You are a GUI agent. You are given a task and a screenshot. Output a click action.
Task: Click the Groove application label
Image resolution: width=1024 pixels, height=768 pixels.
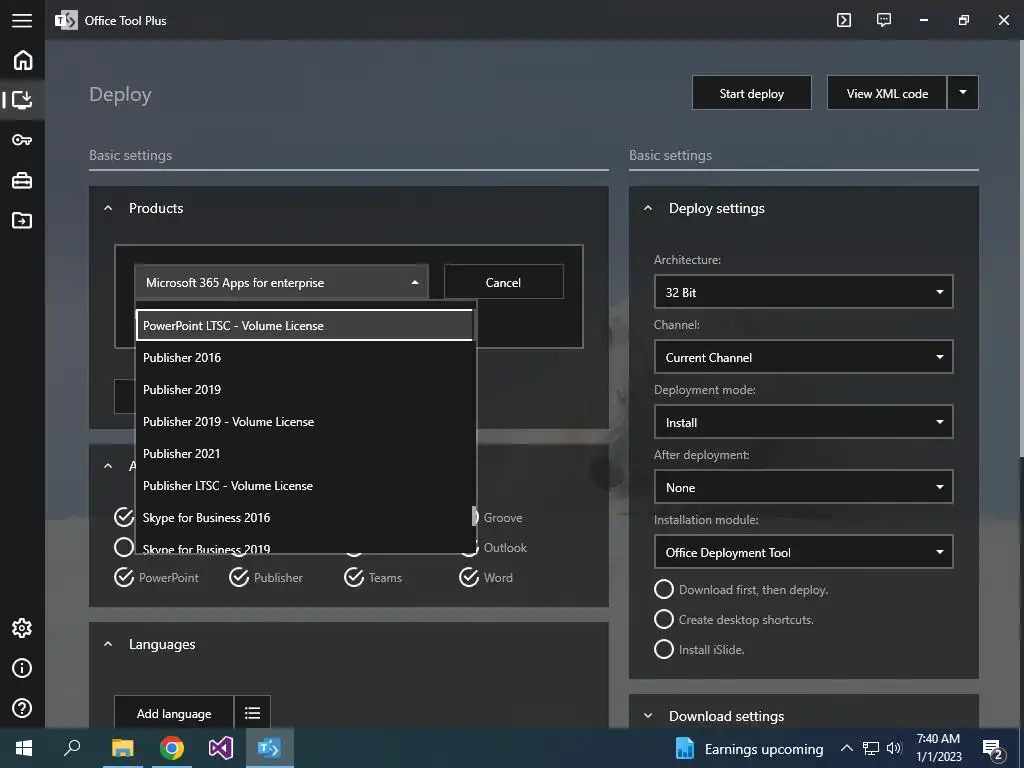point(503,517)
